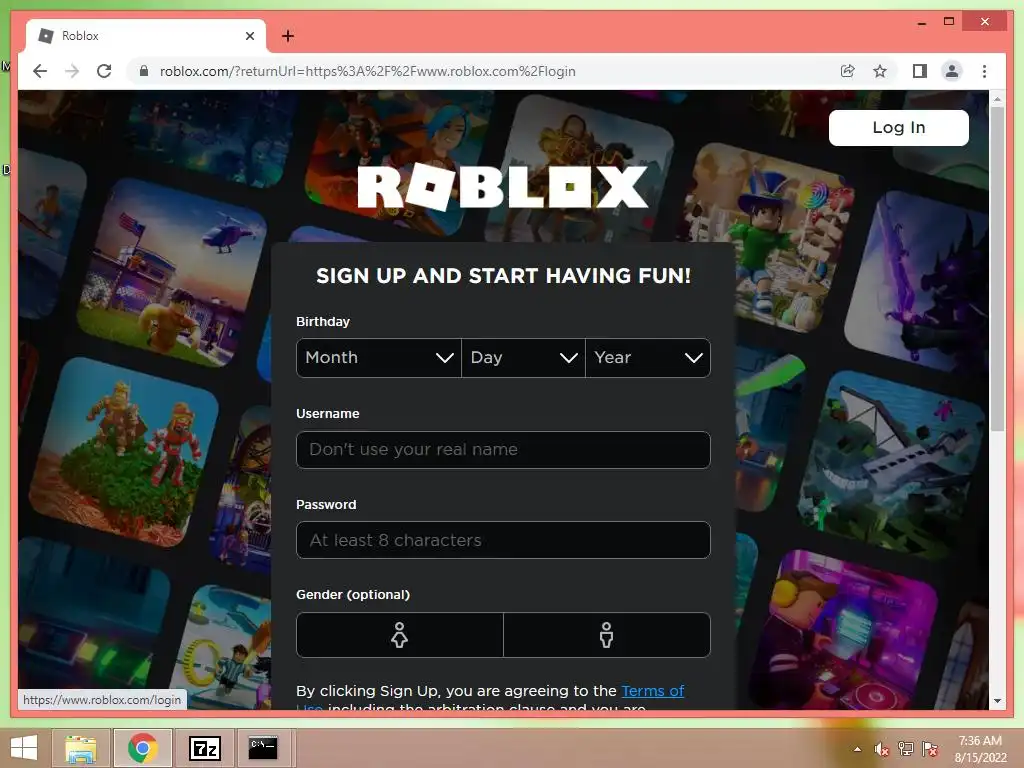Open the Chrome side panel icon
This screenshot has width=1024, height=768.
point(920,71)
